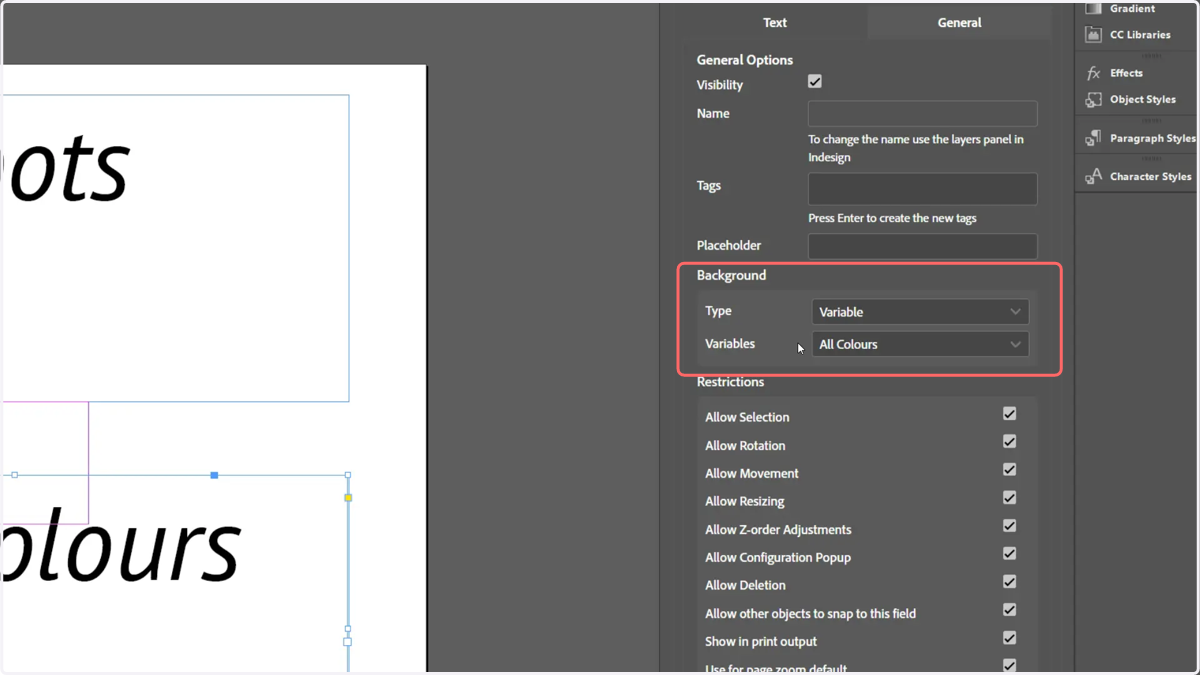The height and width of the screenshot is (675, 1200).
Task: Open the Background Type dropdown
Action: (x=920, y=312)
